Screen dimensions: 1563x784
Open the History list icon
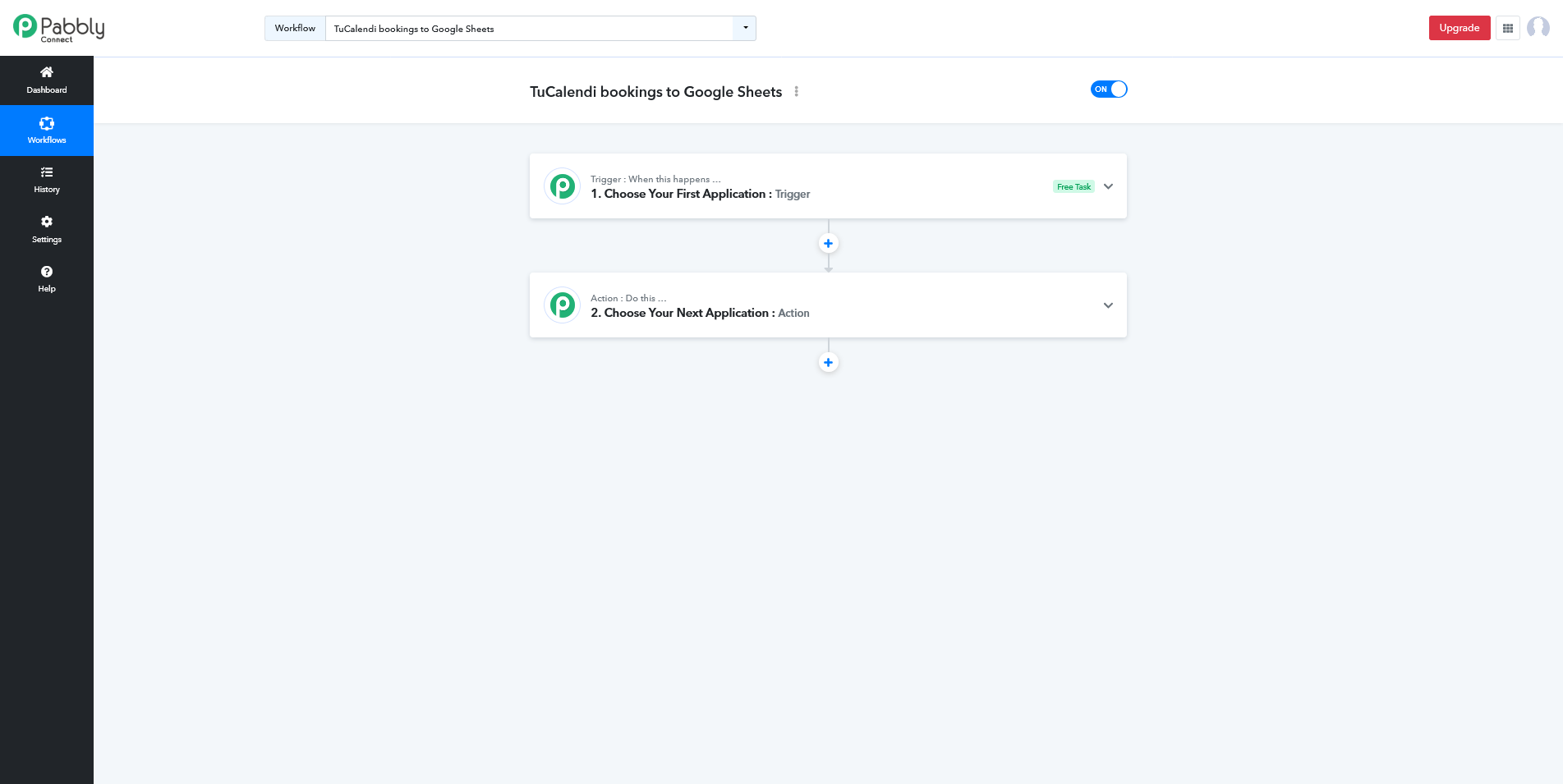47,172
